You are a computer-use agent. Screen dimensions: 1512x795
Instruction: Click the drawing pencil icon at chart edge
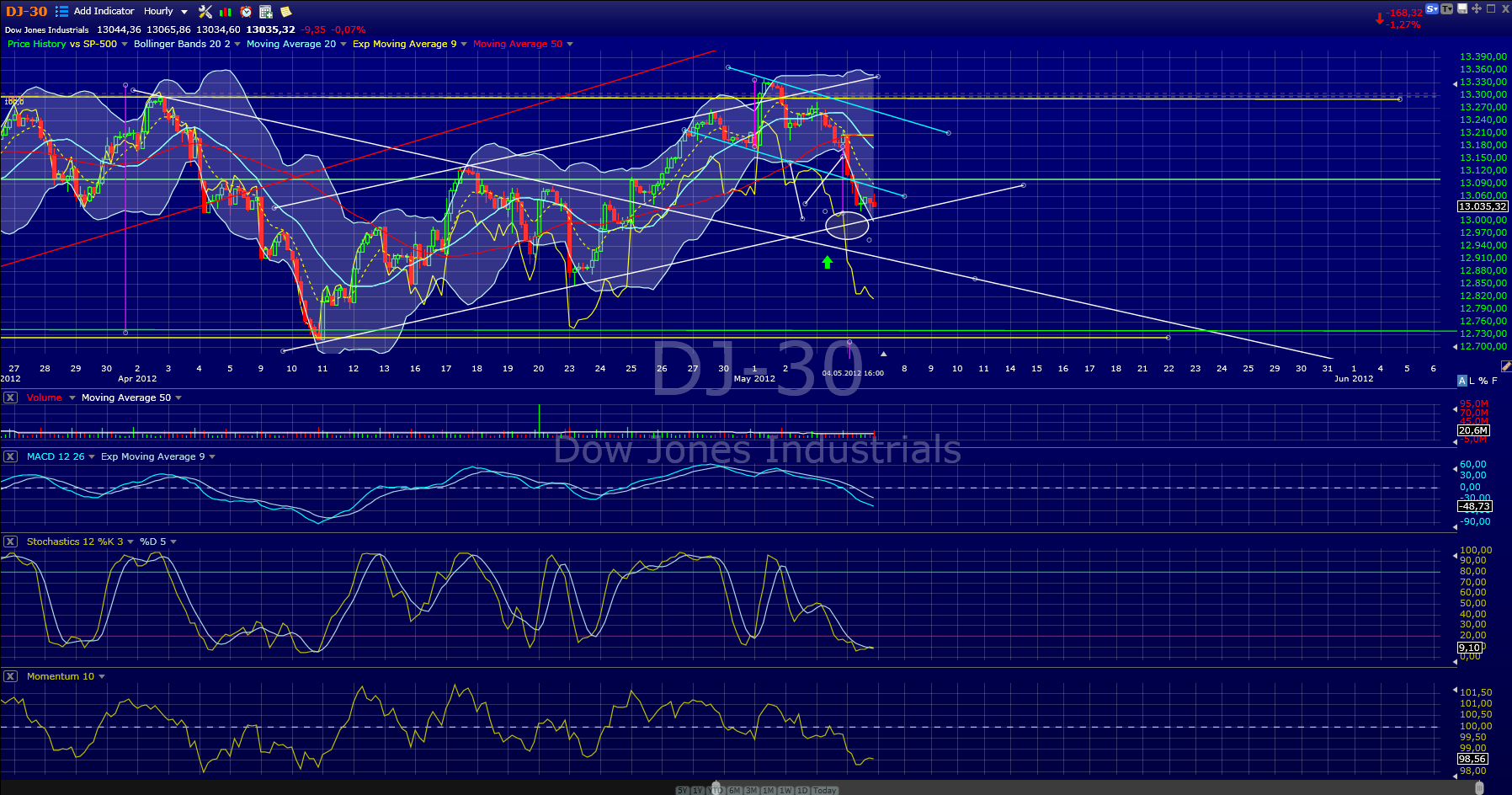pyautogui.click(x=1506, y=365)
